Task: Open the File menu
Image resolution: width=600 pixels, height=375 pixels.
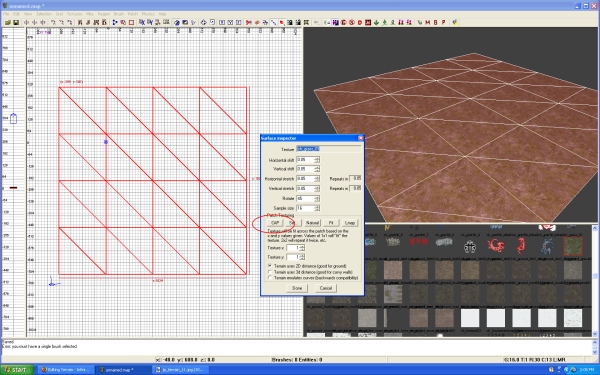Action: click(6, 14)
